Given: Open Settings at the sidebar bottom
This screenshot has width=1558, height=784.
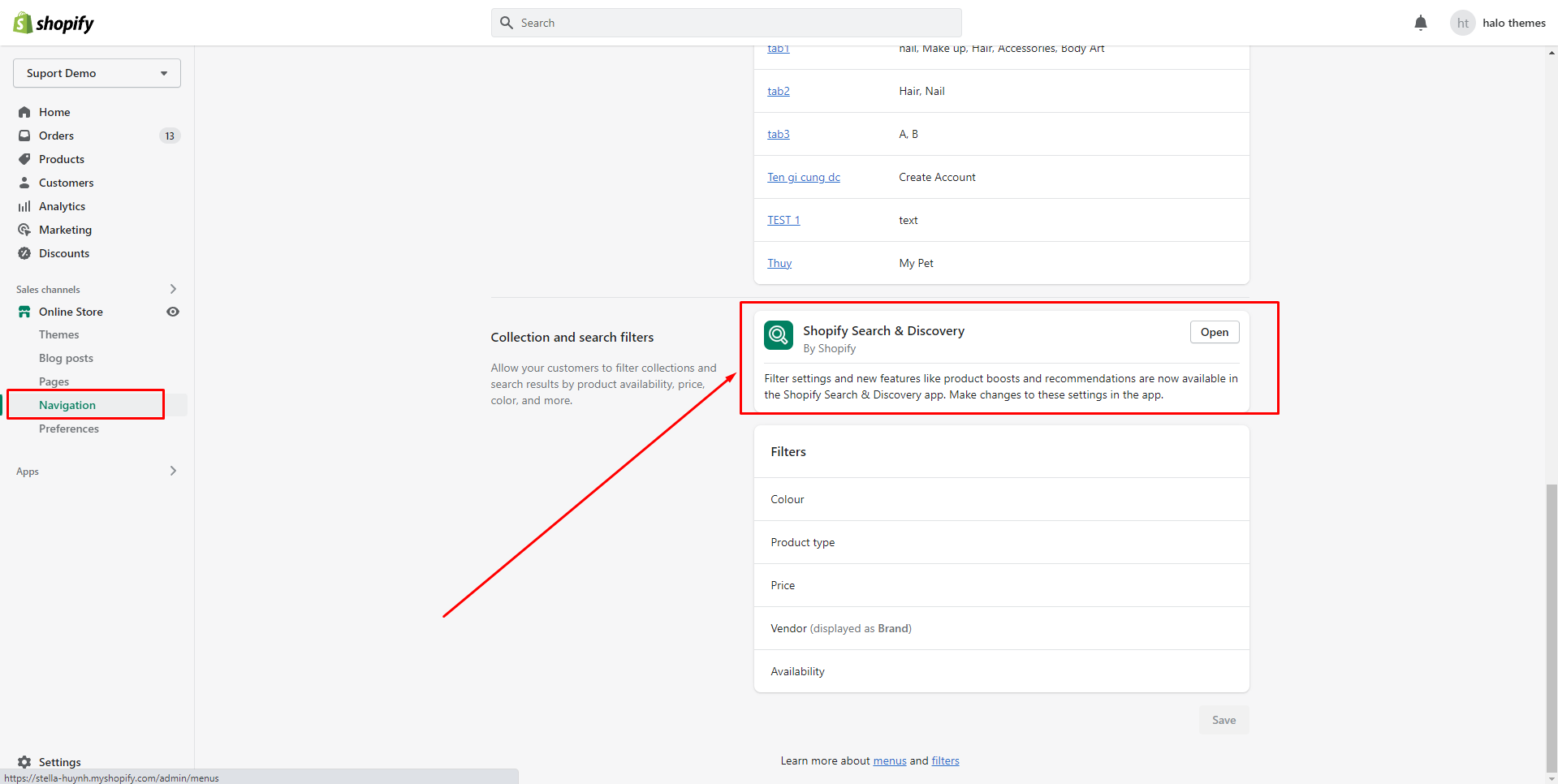Looking at the screenshot, I should click(x=60, y=762).
